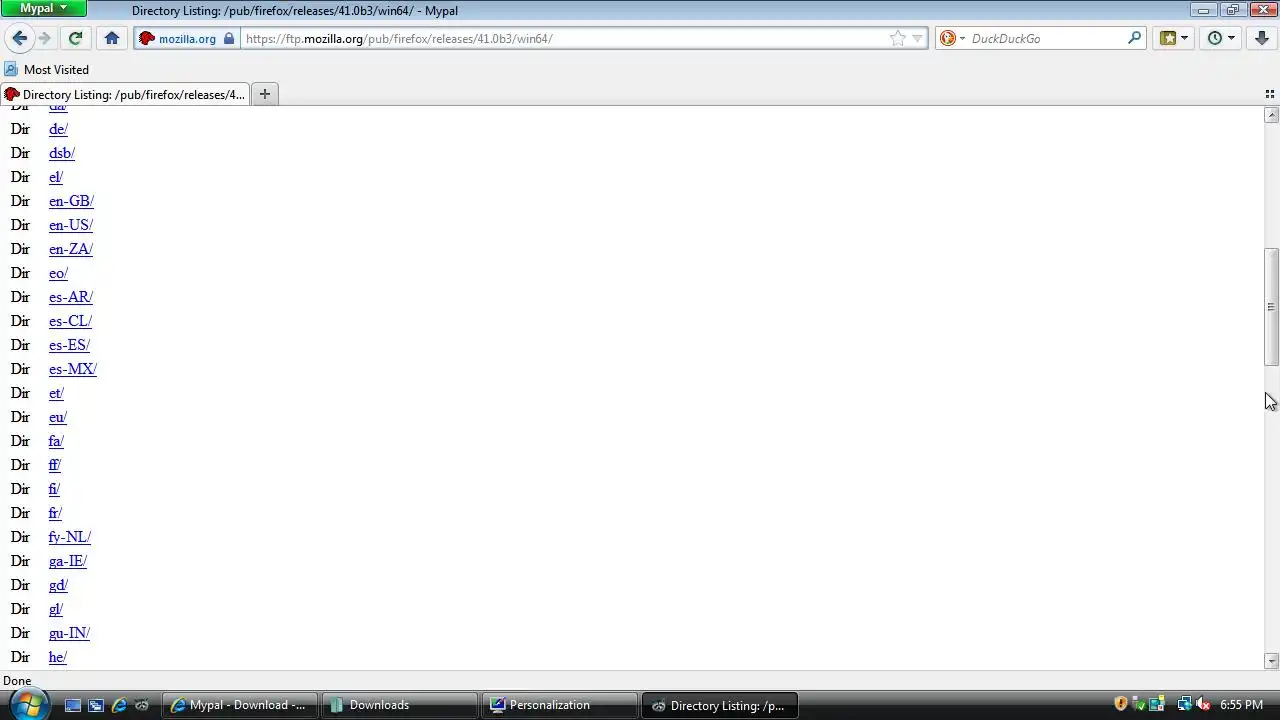Open the he/ directory link

58,657
